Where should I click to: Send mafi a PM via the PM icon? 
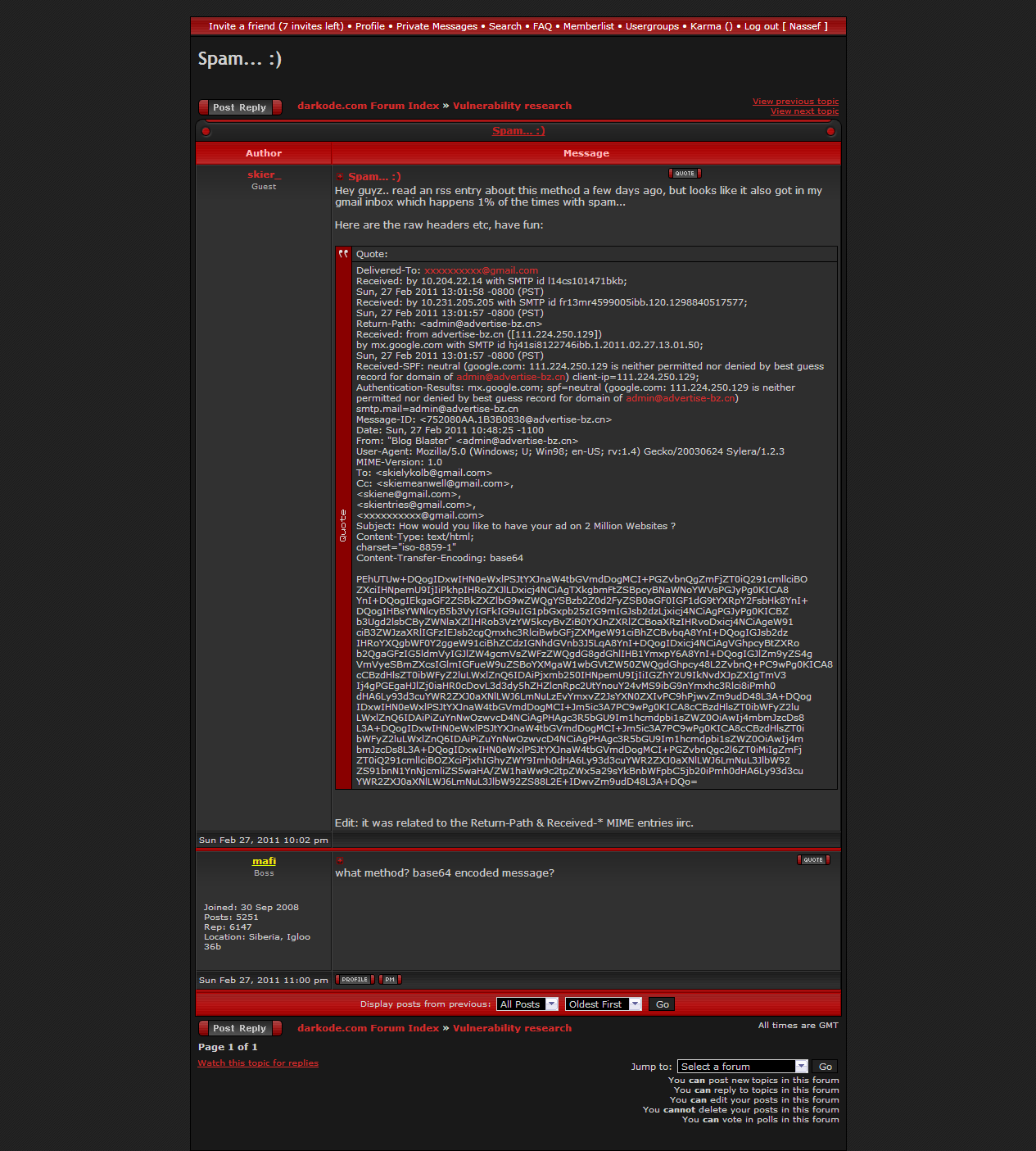tap(390, 980)
